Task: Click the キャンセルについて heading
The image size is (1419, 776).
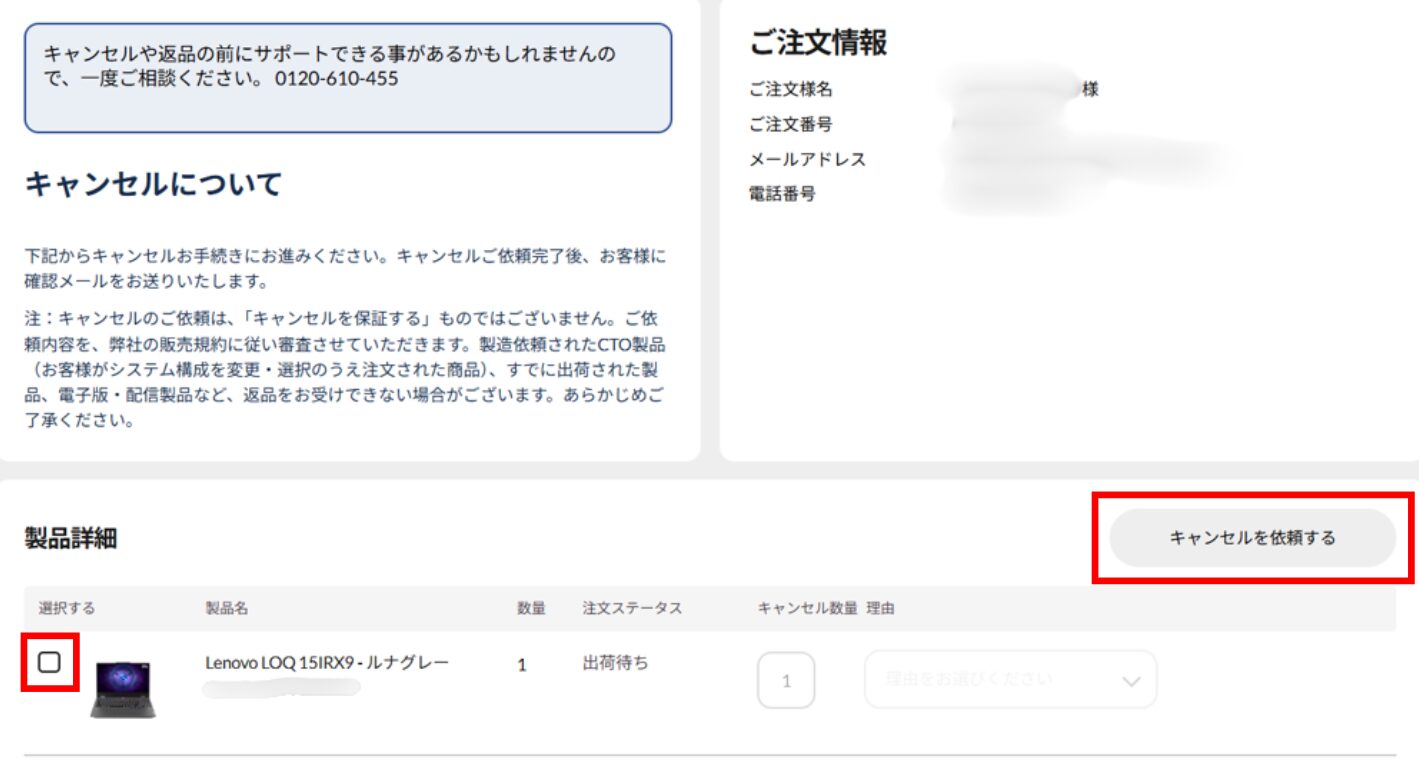Action: click(153, 184)
